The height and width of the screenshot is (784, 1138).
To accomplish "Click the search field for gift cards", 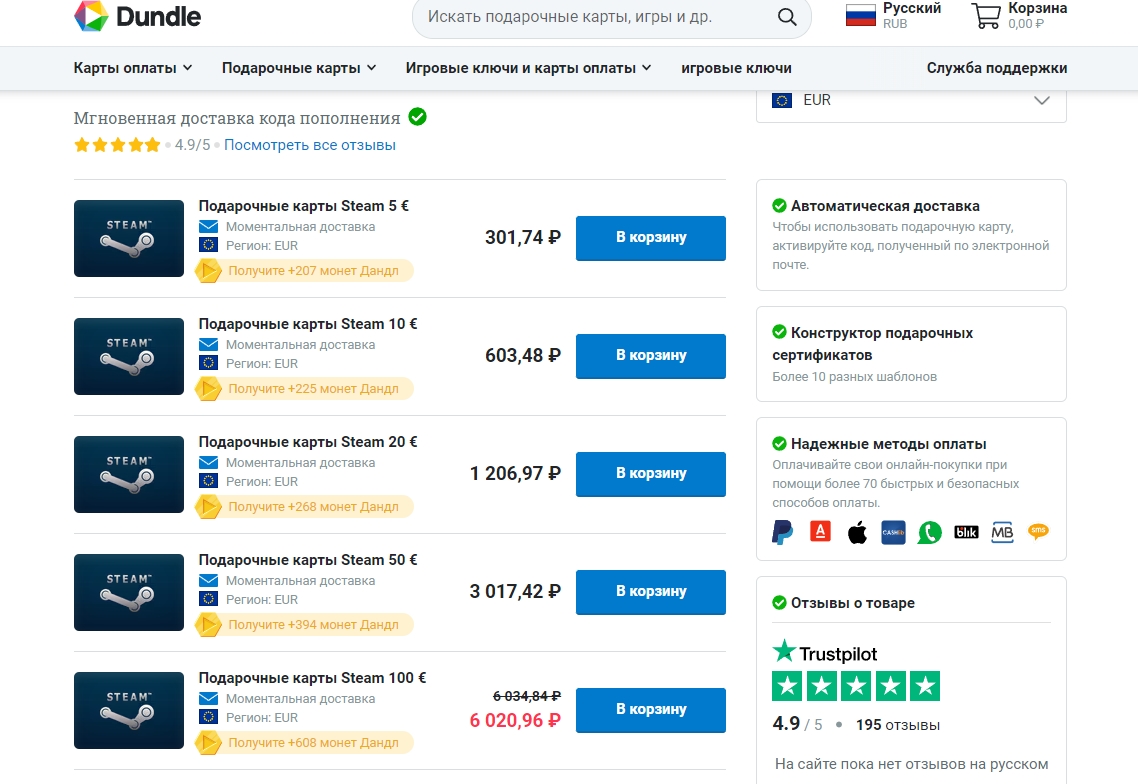I will pyautogui.click(x=590, y=17).
